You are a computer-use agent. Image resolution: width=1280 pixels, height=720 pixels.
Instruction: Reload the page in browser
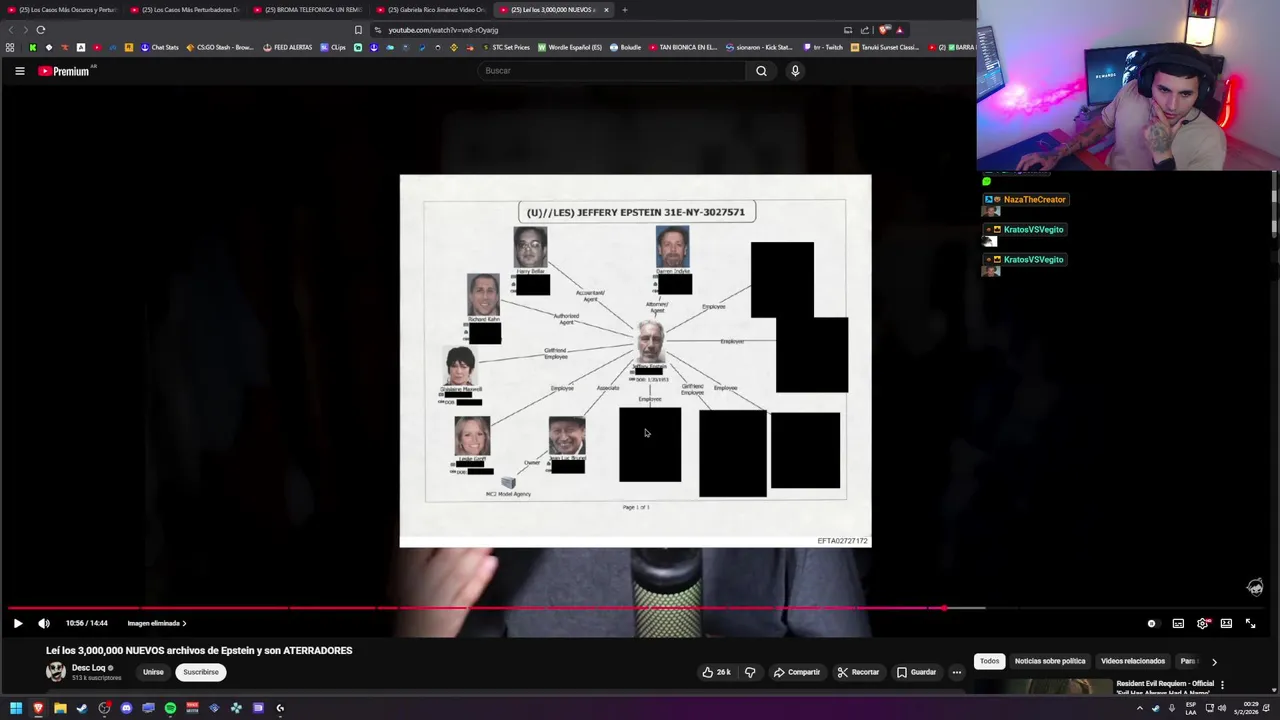click(x=41, y=30)
